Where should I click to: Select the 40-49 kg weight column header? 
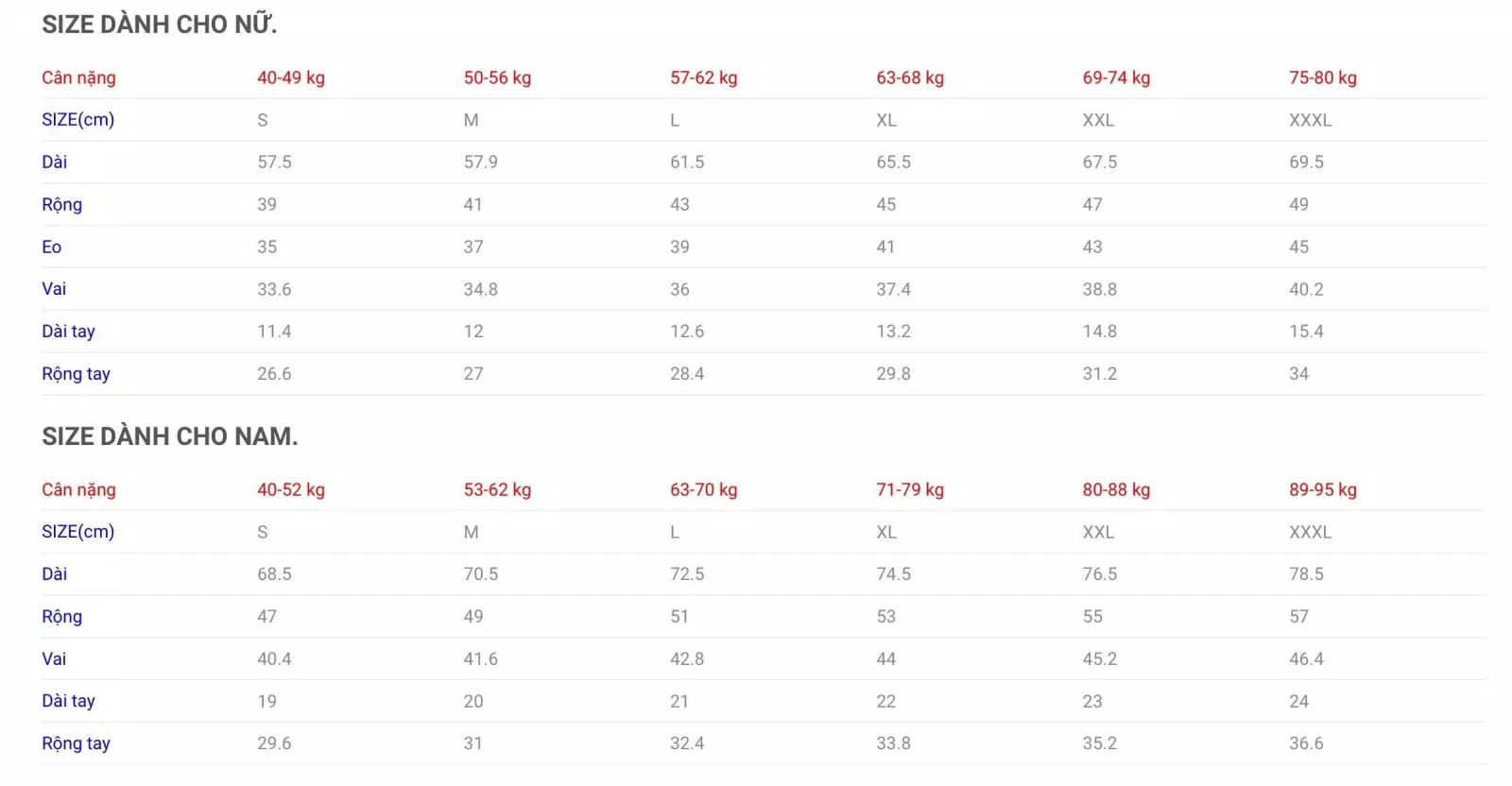pyautogui.click(x=291, y=77)
